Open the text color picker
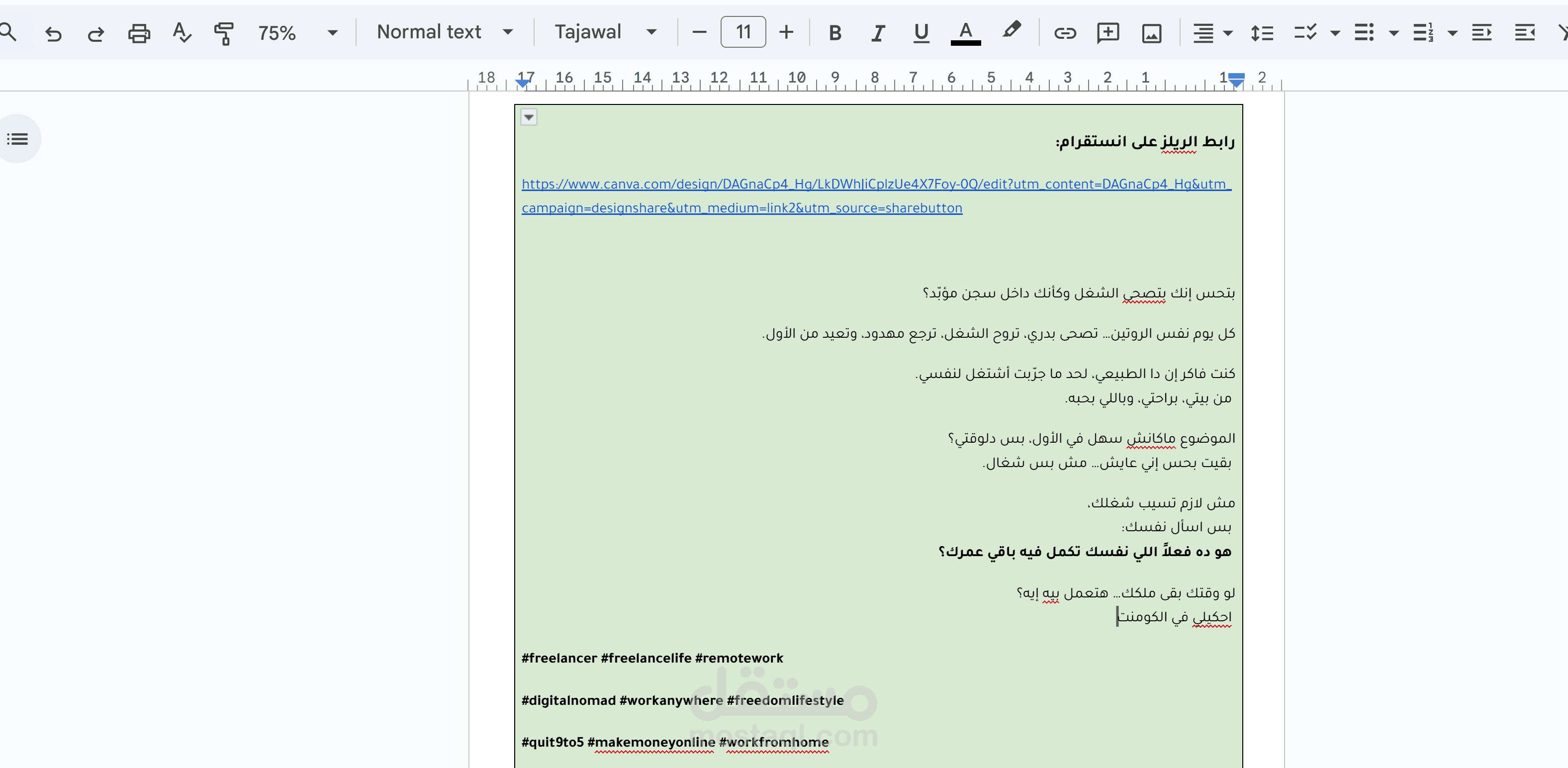The width and height of the screenshot is (1568, 768). coord(965,33)
